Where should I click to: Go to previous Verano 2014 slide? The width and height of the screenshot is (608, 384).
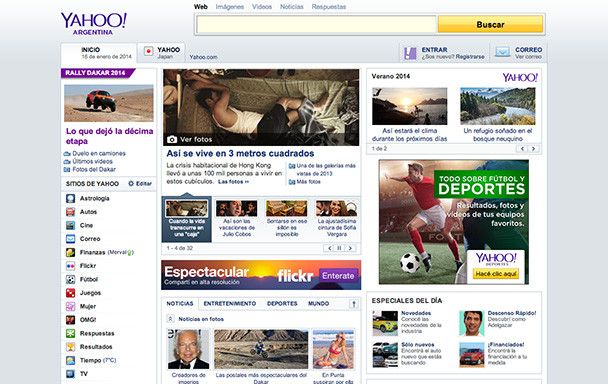coord(522,149)
